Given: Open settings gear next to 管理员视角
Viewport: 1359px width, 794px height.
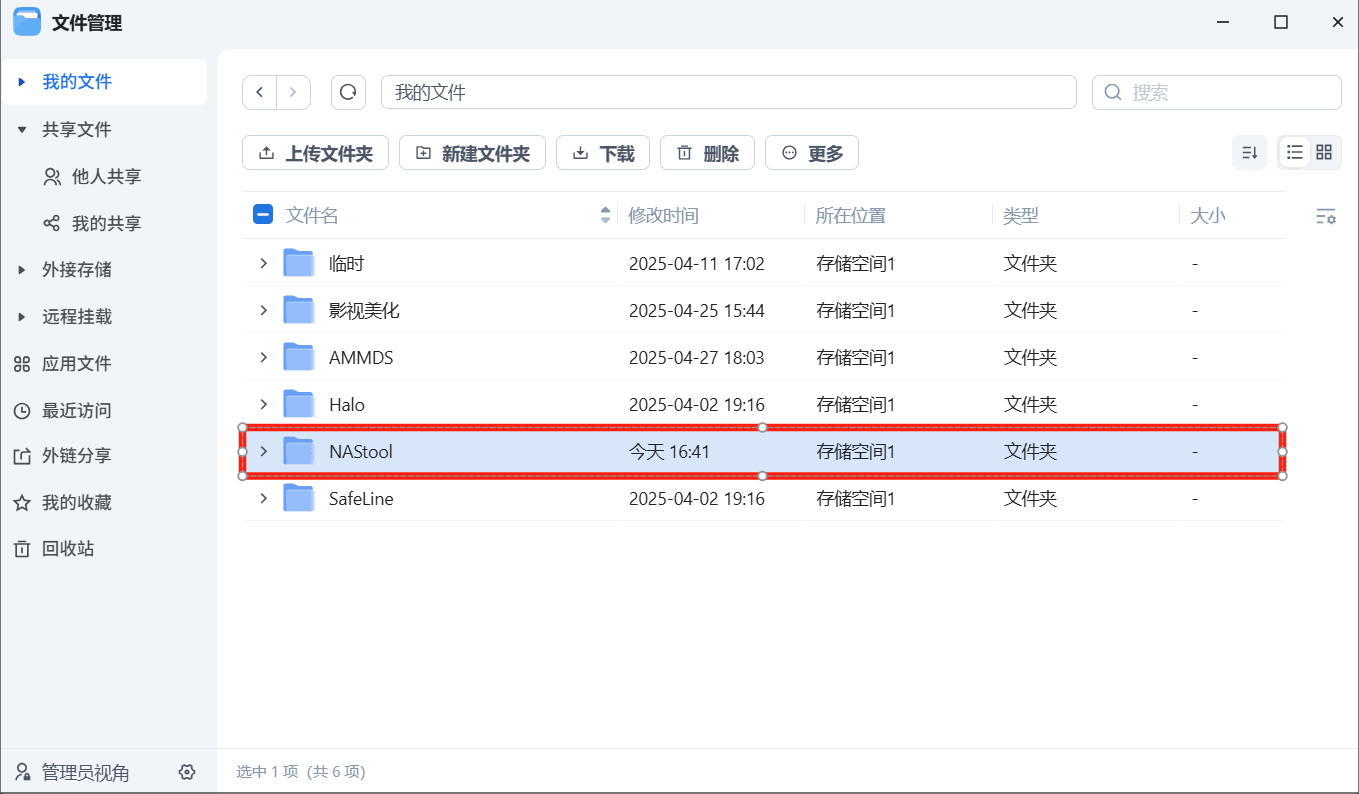Looking at the screenshot, I should 187,772.
